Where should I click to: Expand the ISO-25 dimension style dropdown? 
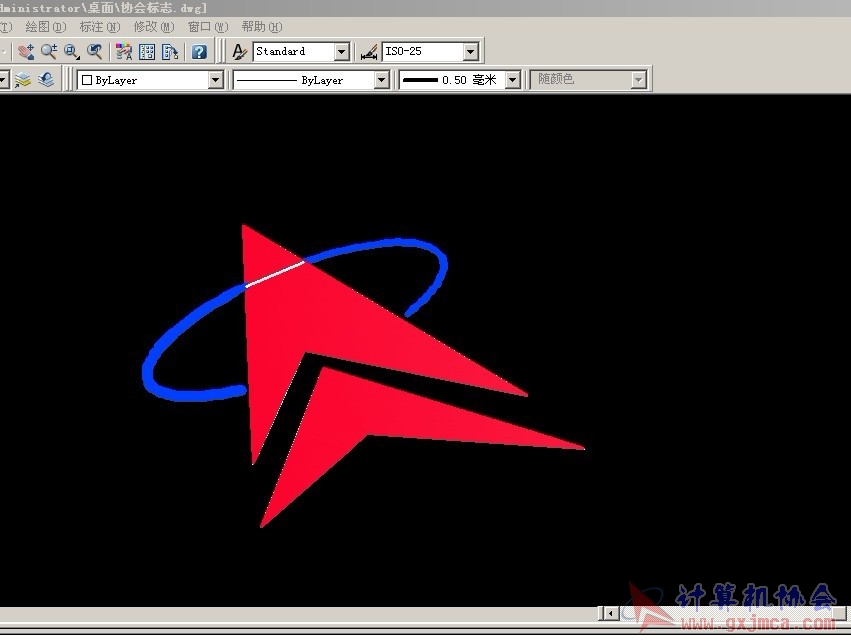point(471,52)
